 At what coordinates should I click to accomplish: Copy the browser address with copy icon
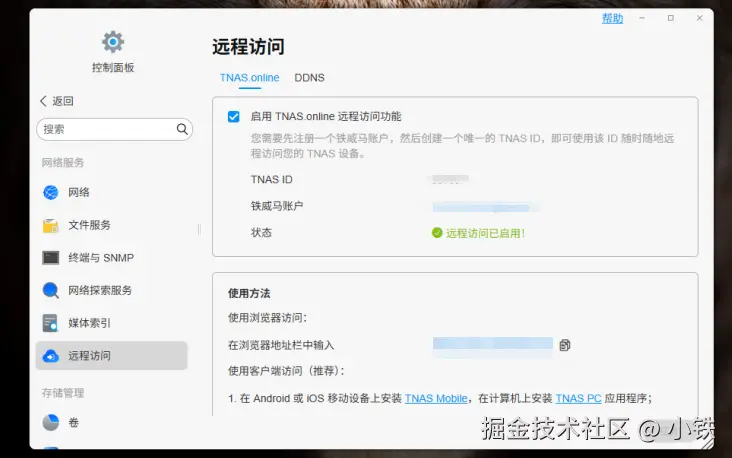tap(565, 345)
